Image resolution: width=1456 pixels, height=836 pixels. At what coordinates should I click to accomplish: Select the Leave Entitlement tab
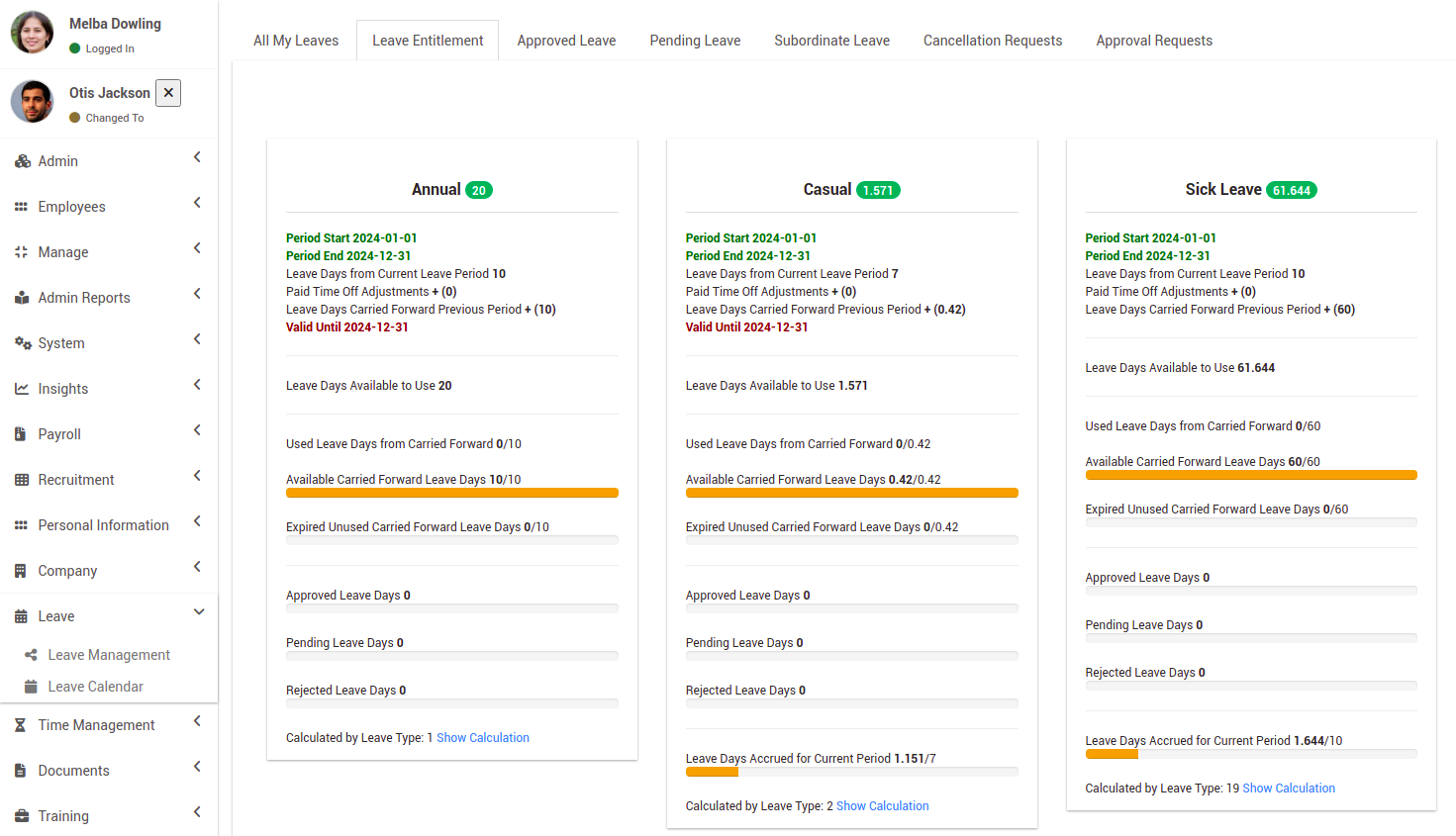click(x=428, y=41)
